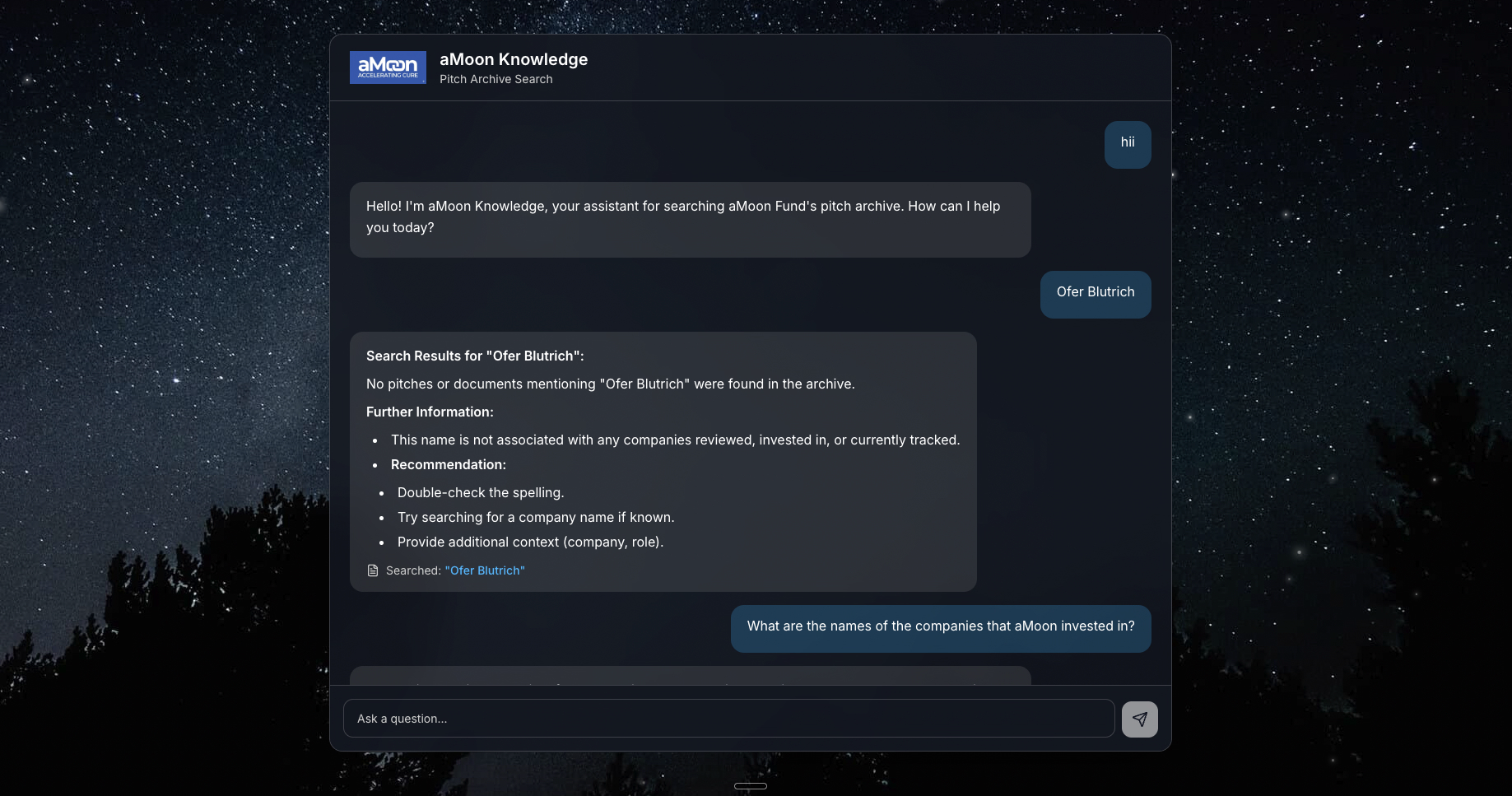Click Try searching for a company name suggestion
This screenshot has height=796, width=1512.
pos(536,517)
